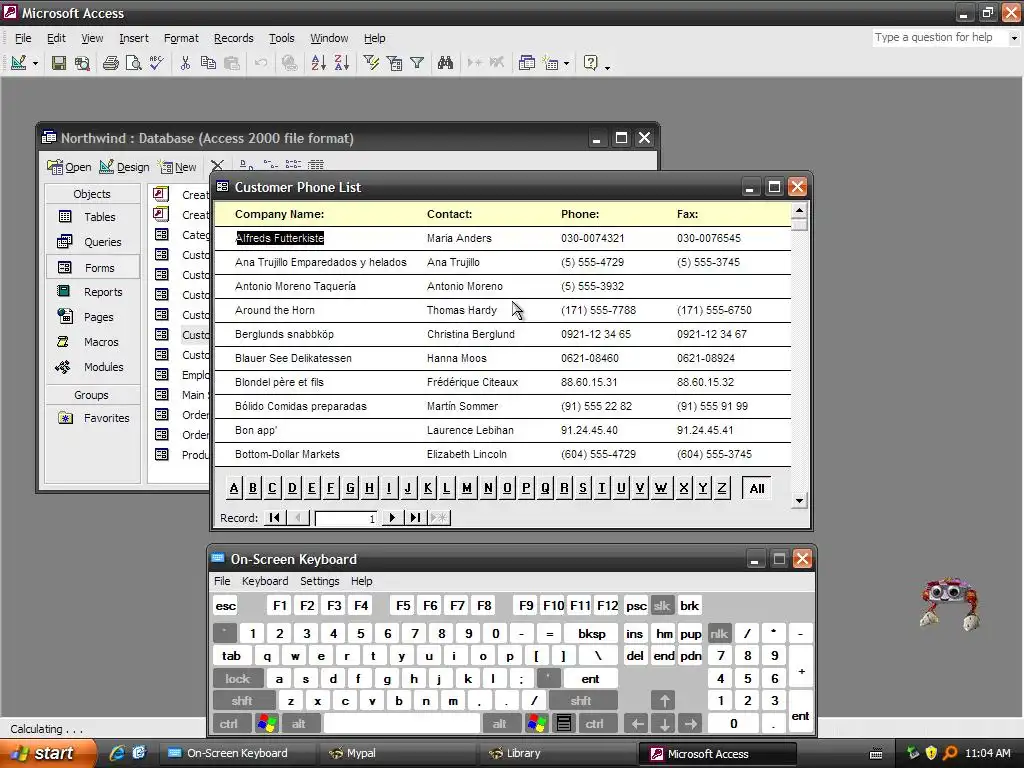Toggle letter S filter button
Image resolution: width=1024 pixels, height=768 pixels.
click(583, 488)
